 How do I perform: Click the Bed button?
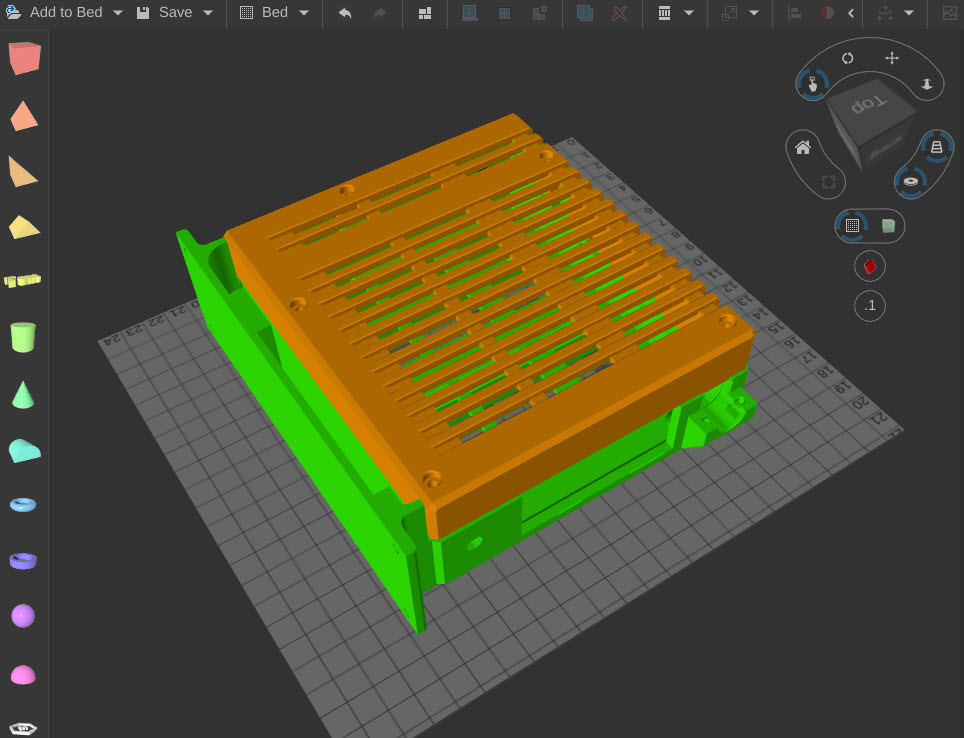264,12
